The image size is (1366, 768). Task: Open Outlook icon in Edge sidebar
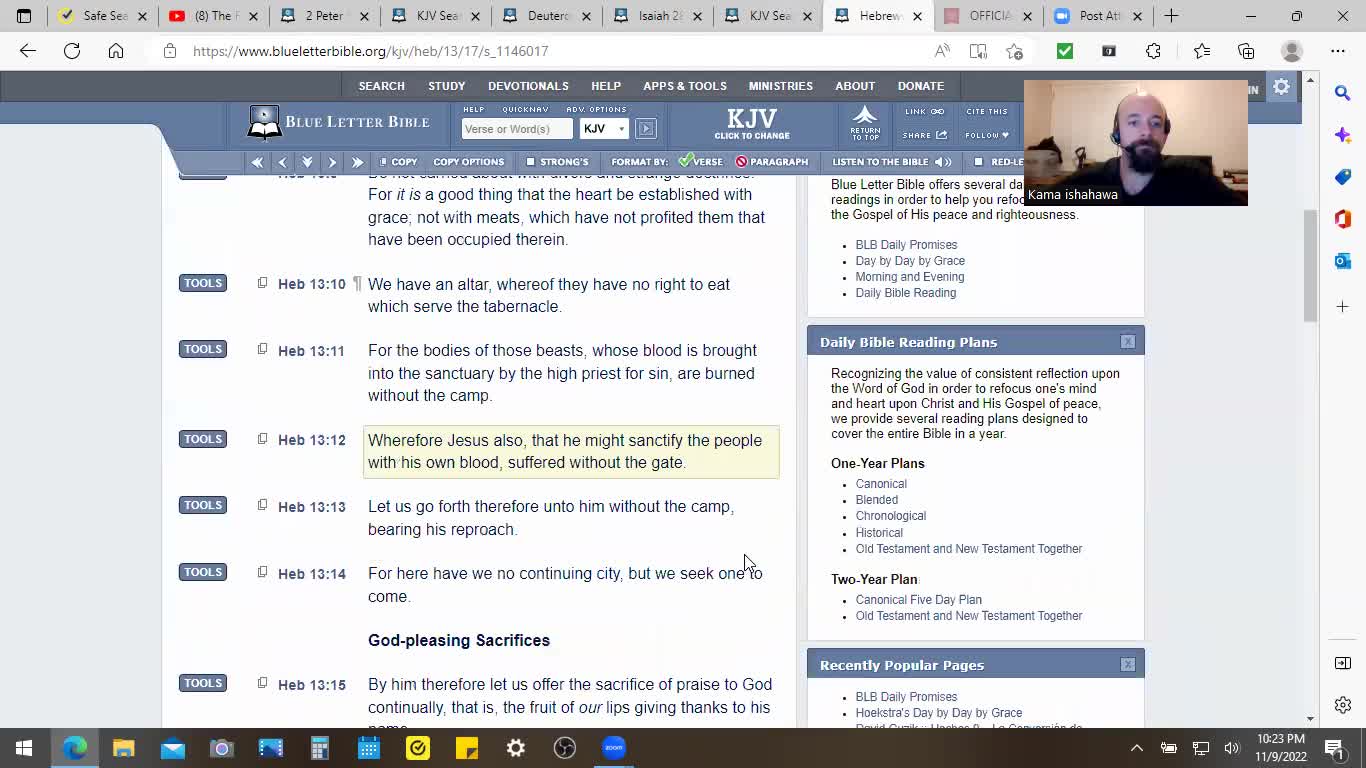click(x=1343, y=261)
